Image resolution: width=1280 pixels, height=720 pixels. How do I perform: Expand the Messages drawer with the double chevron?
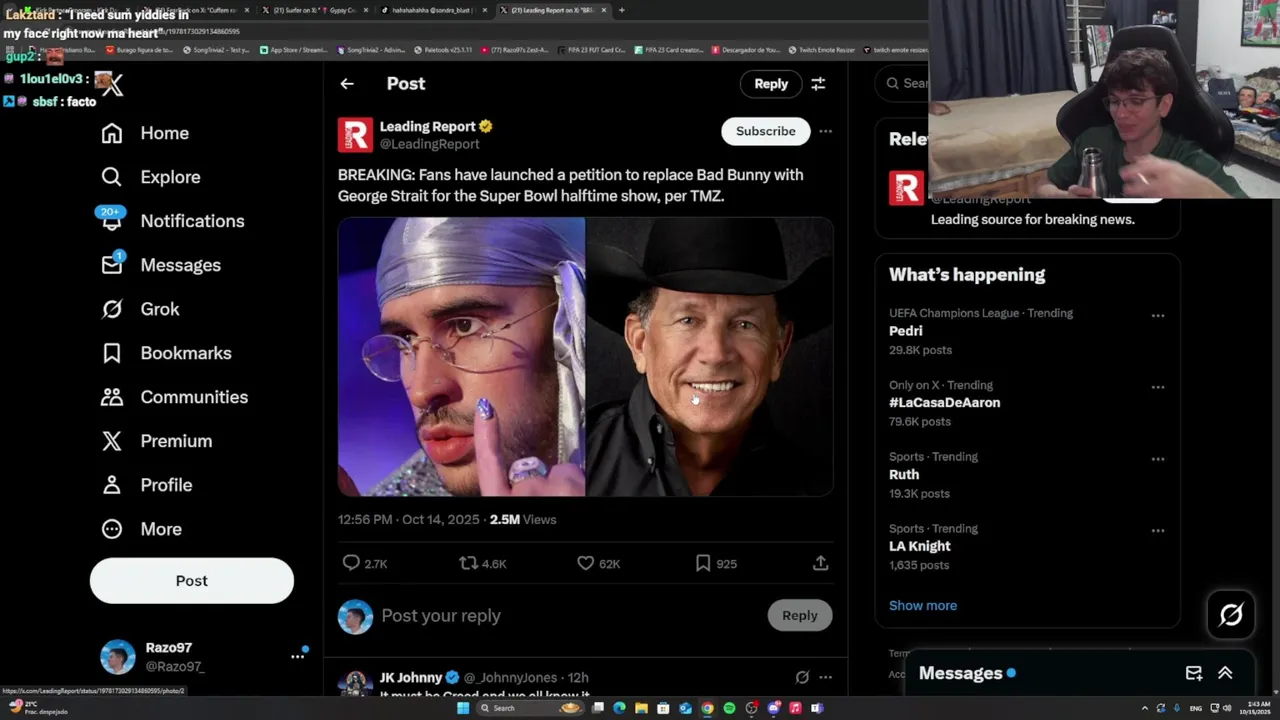click(1225, 673)
